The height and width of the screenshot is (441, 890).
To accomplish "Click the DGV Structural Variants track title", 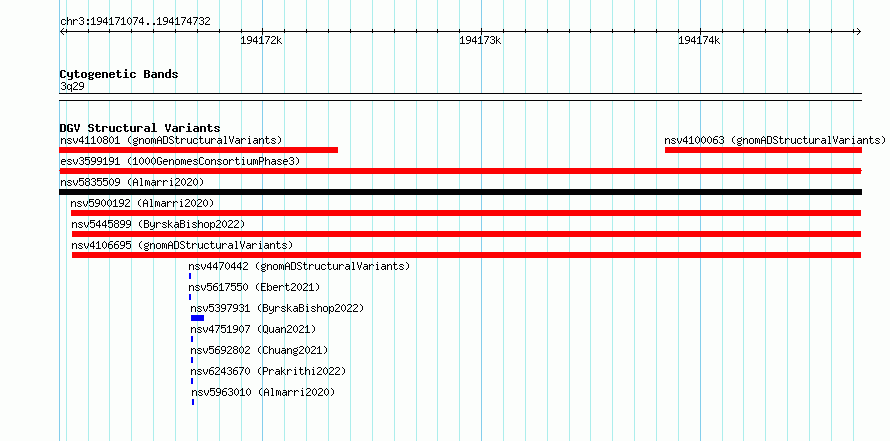I will coord(140,128).
